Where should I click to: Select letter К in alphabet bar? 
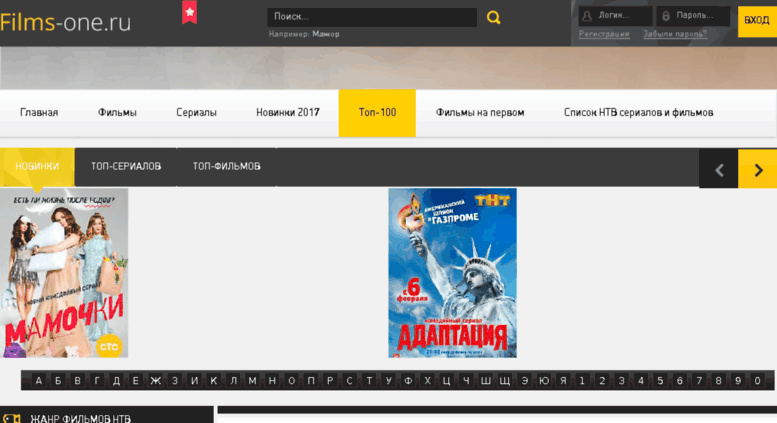point(214,380)
